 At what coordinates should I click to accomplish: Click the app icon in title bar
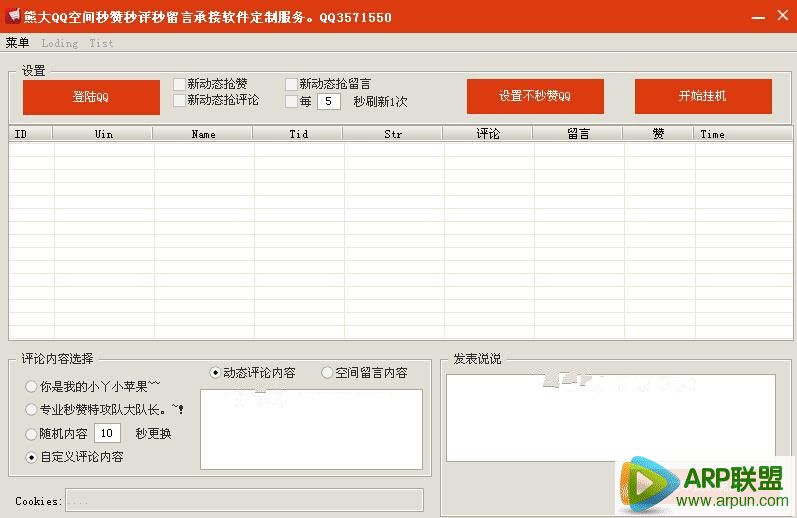12,16
